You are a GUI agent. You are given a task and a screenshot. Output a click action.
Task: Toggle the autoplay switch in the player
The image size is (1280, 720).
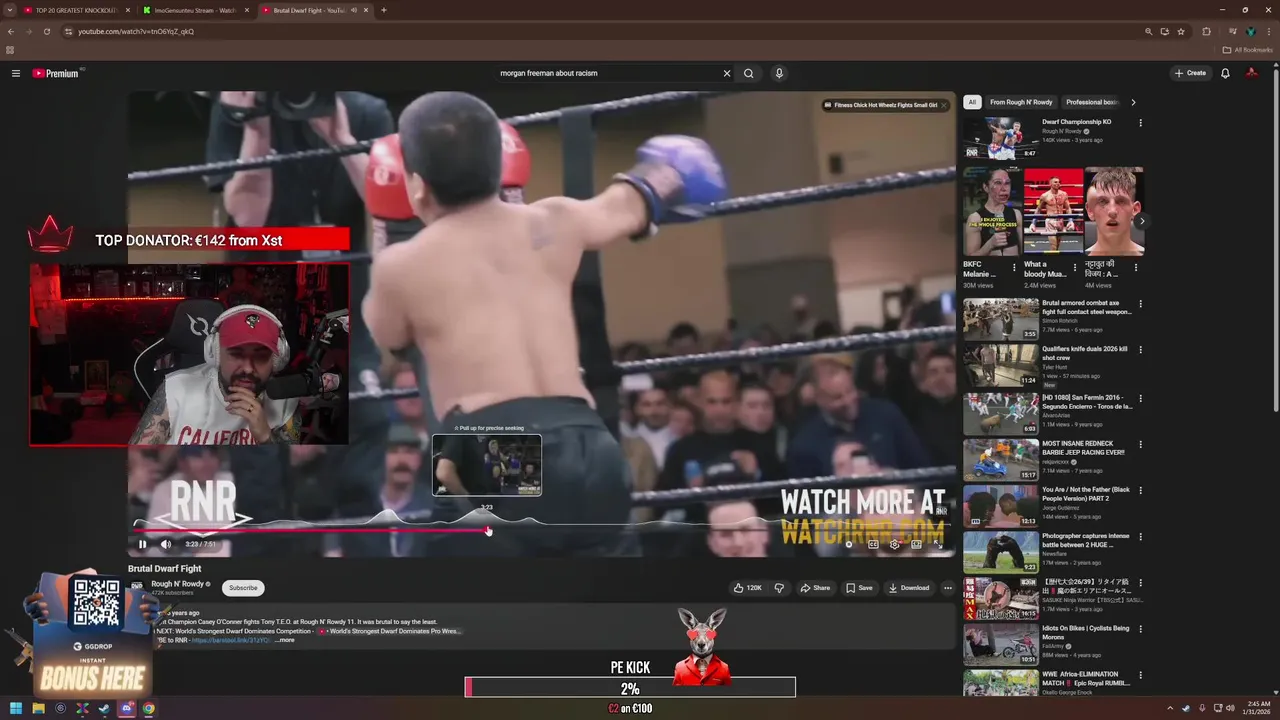coord(849,544)
